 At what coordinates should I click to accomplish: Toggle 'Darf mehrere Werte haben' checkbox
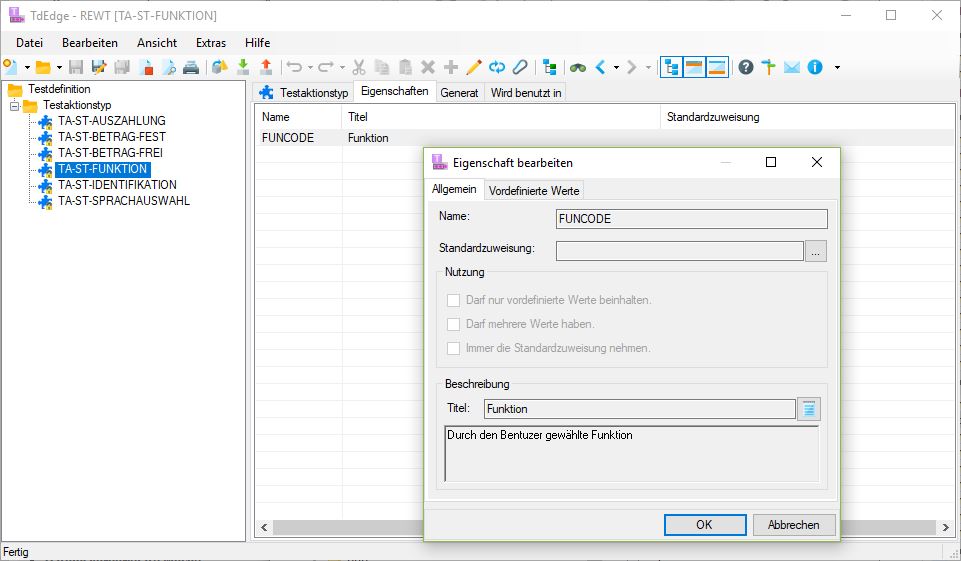454,324
